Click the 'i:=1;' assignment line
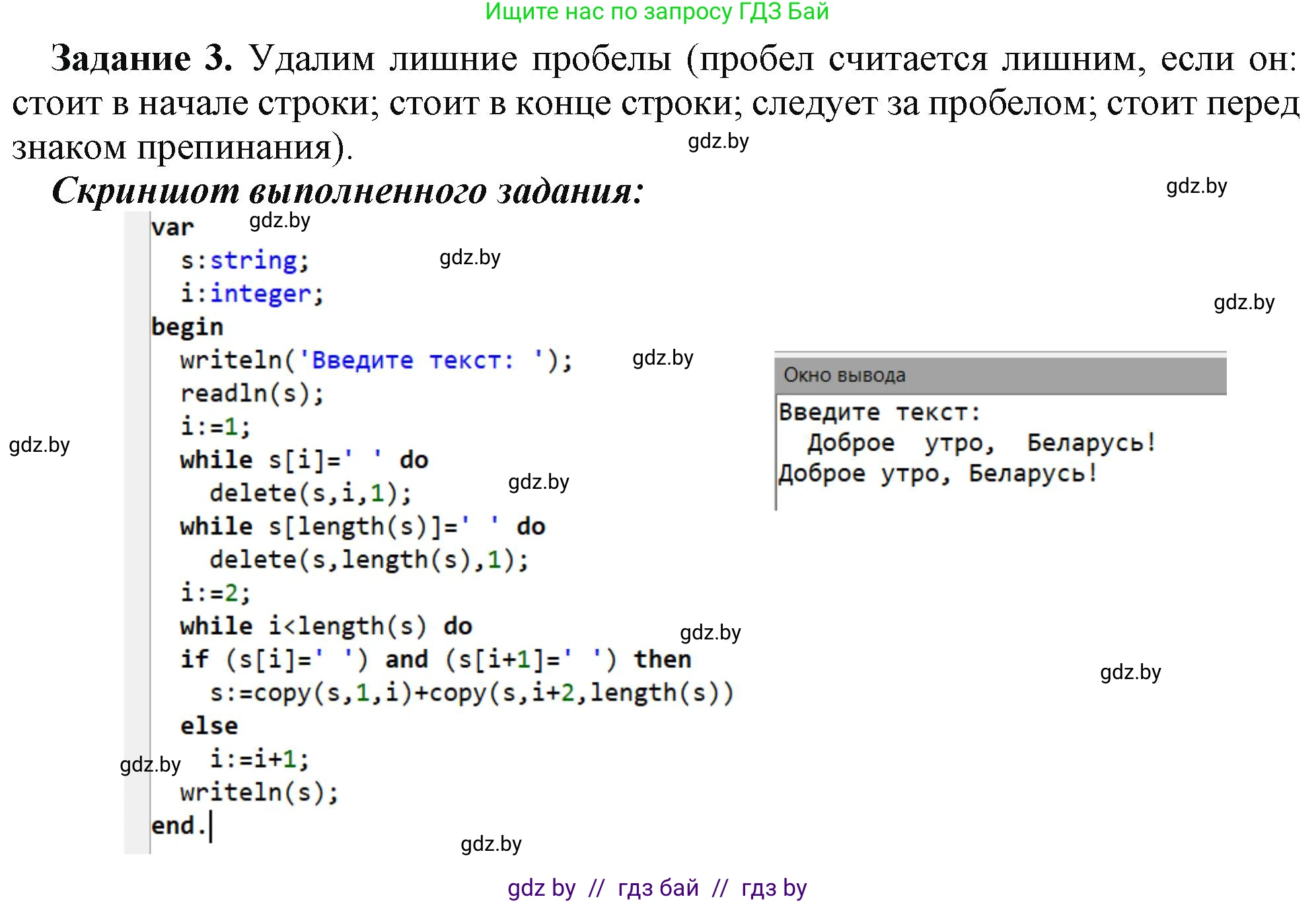Viewport: 1316px width, 903px height. [x=215, y=426]
